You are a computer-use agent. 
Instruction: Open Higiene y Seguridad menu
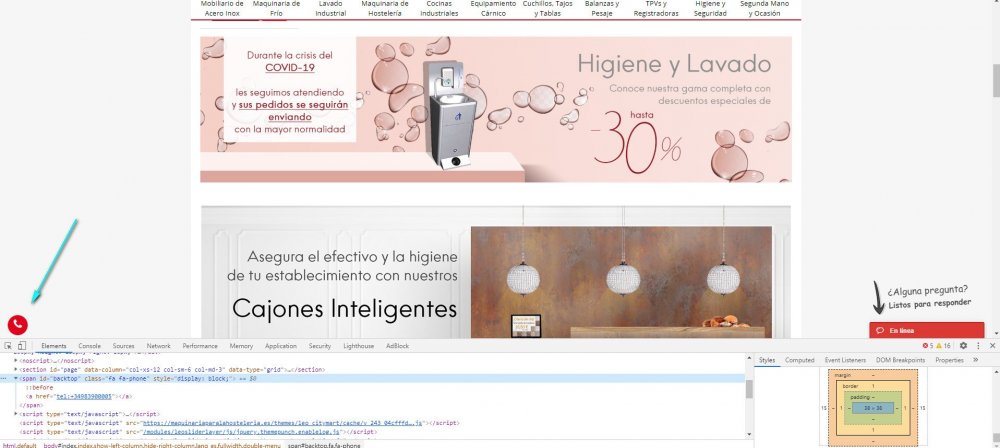tap(710, 8)
